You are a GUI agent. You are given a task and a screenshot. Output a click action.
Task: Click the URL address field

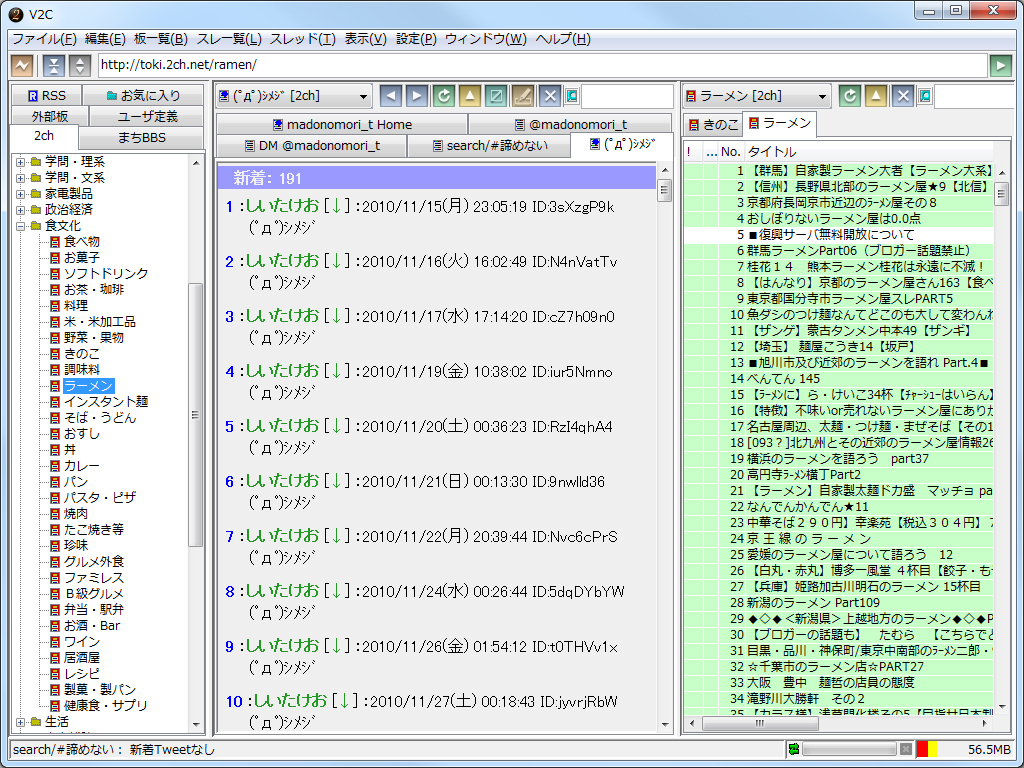click(x=542, y=65)
